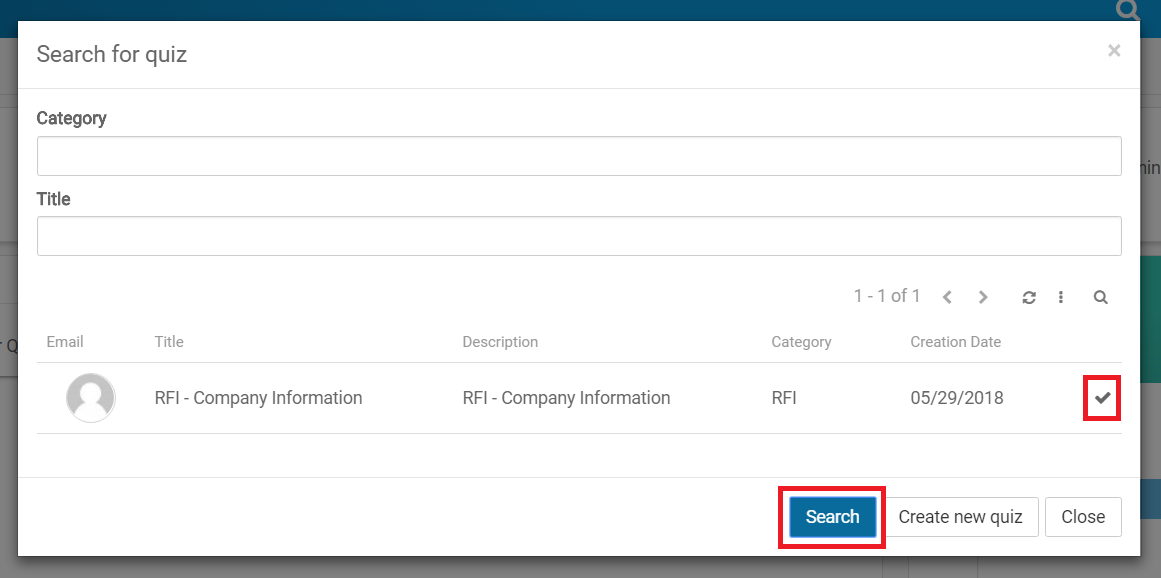Viewport: 1161px width, 578px height.
Task: Click the top-right page search icon
Action: [1128, 10]
